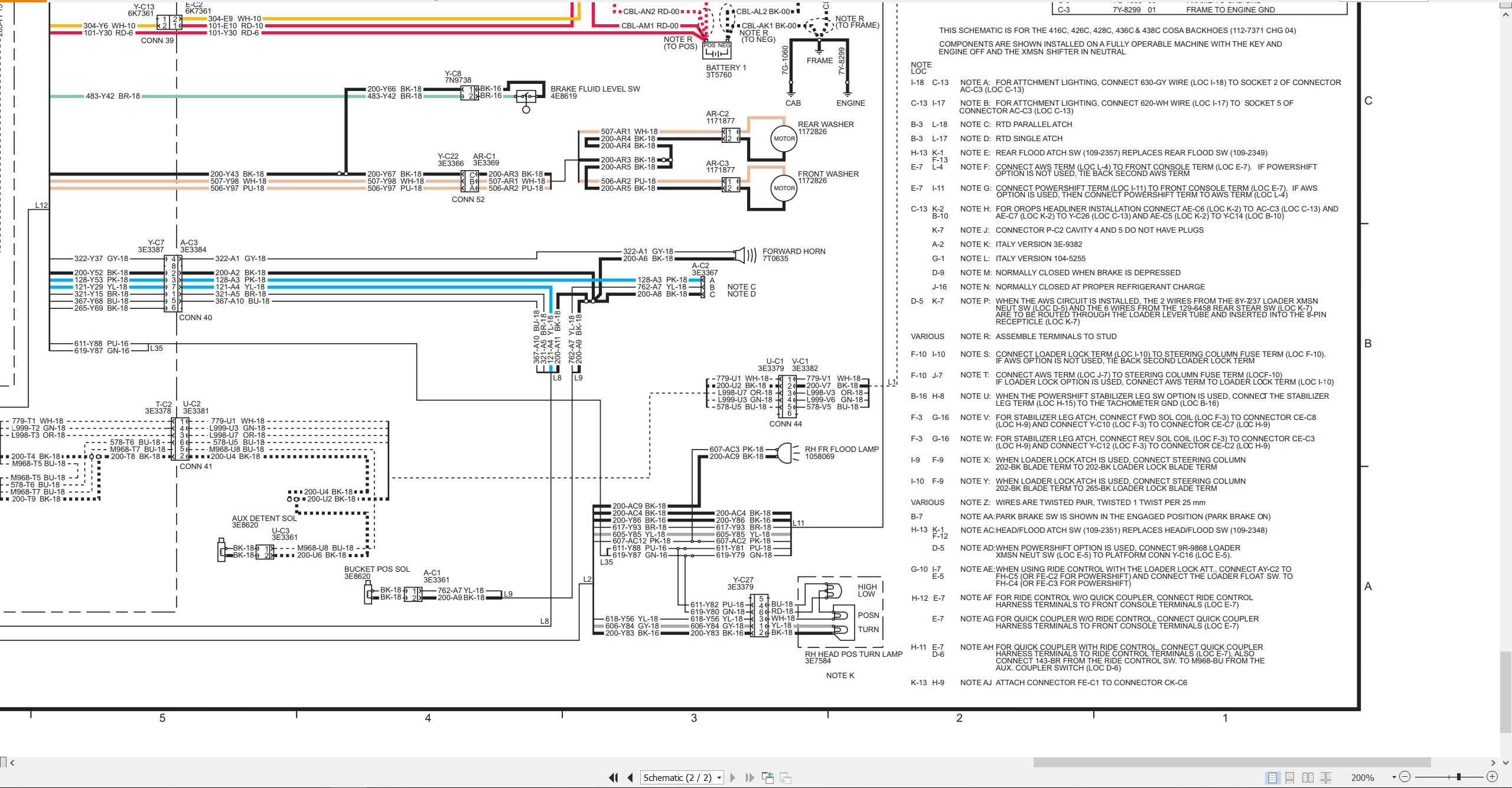
Task: Click the 322-A1 GY-18 wire label near horn
Action: 648,251
